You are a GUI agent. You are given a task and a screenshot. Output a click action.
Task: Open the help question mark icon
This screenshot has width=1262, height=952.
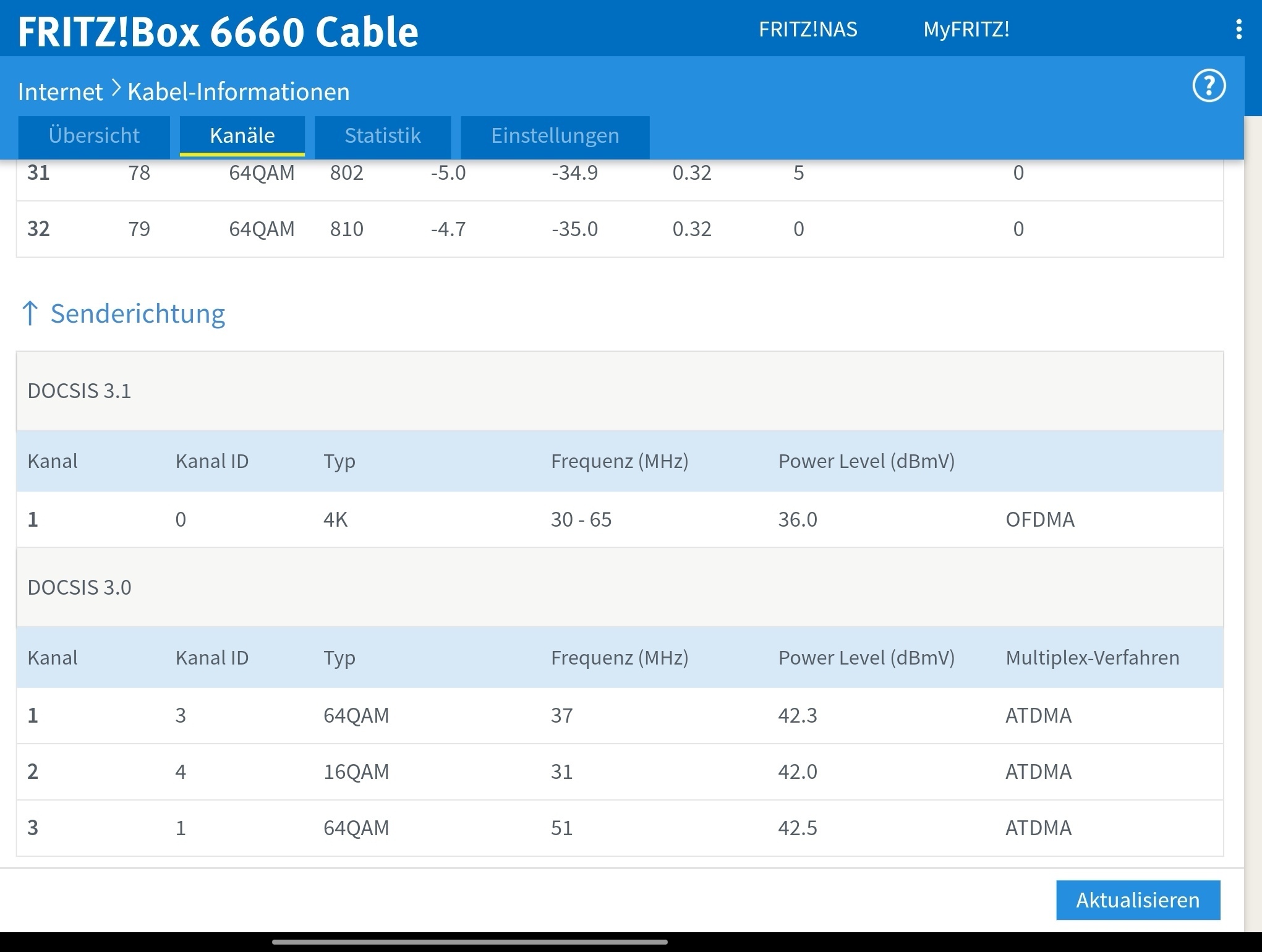pos(1209,86)
